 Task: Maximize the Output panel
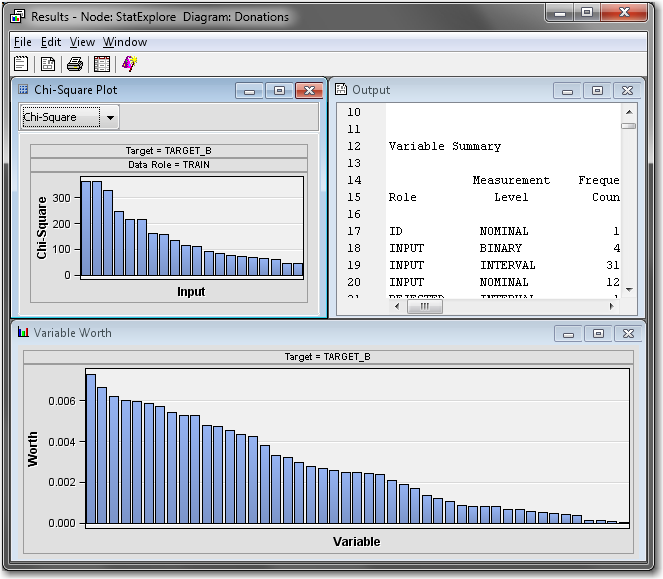pyautogui.click(x=597, y=91)
